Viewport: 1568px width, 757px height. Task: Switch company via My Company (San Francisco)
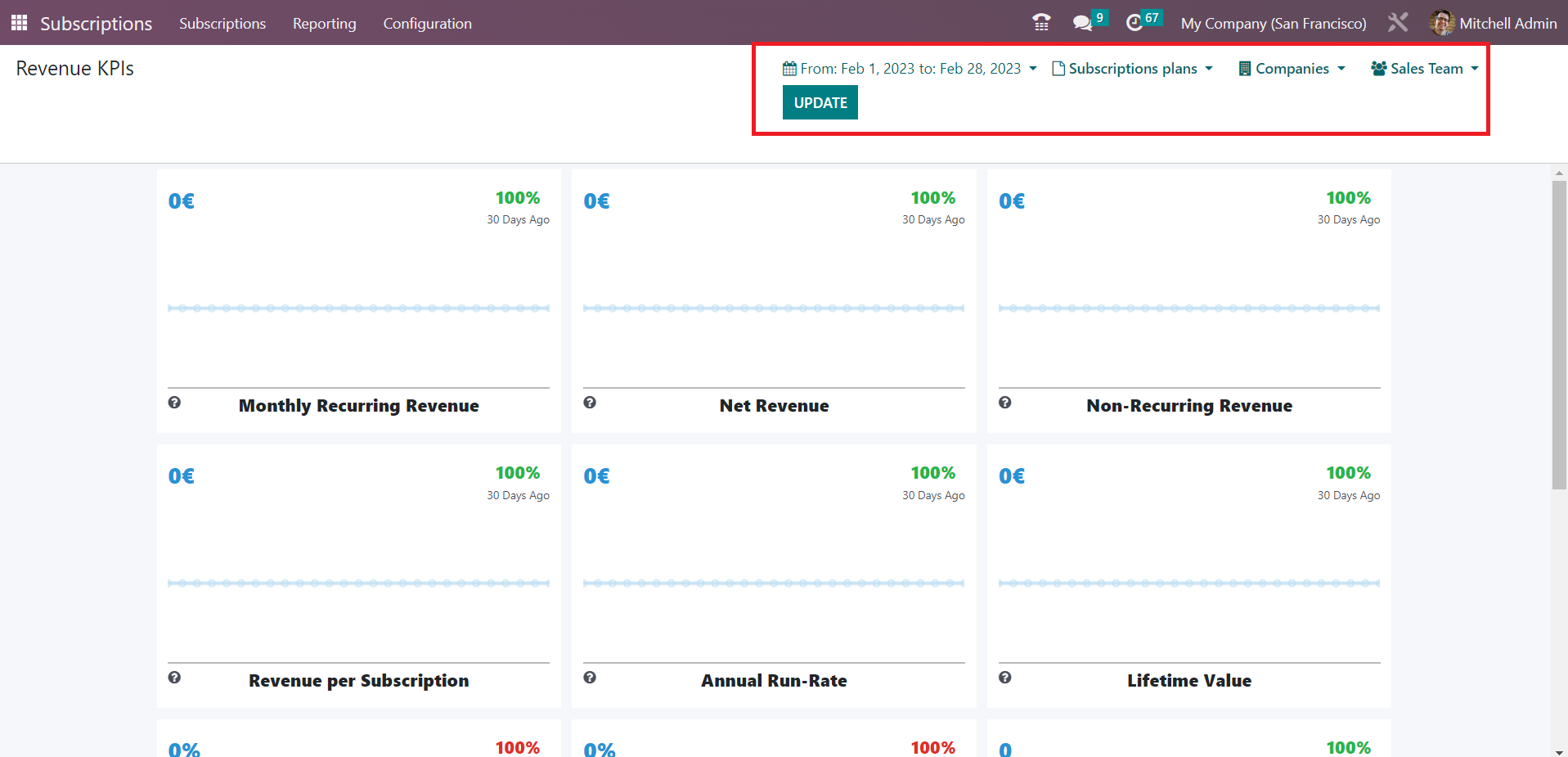click(x=1274, y=23)
